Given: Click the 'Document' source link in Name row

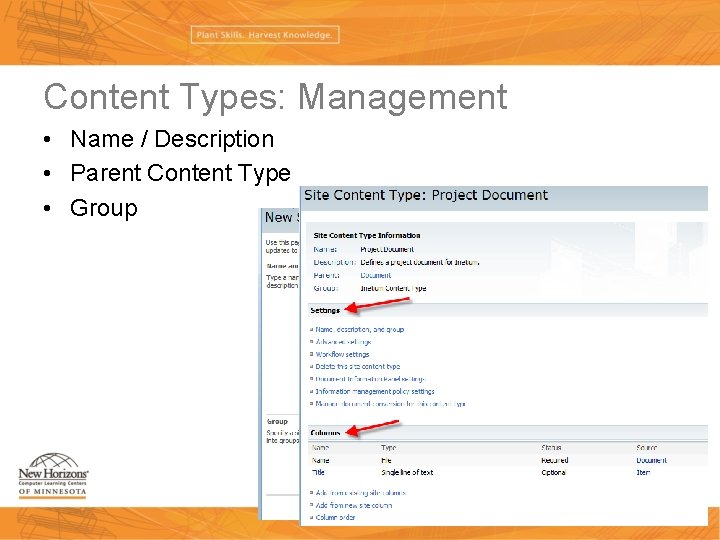Looking at the screenshot, I should tap(652, 461).
